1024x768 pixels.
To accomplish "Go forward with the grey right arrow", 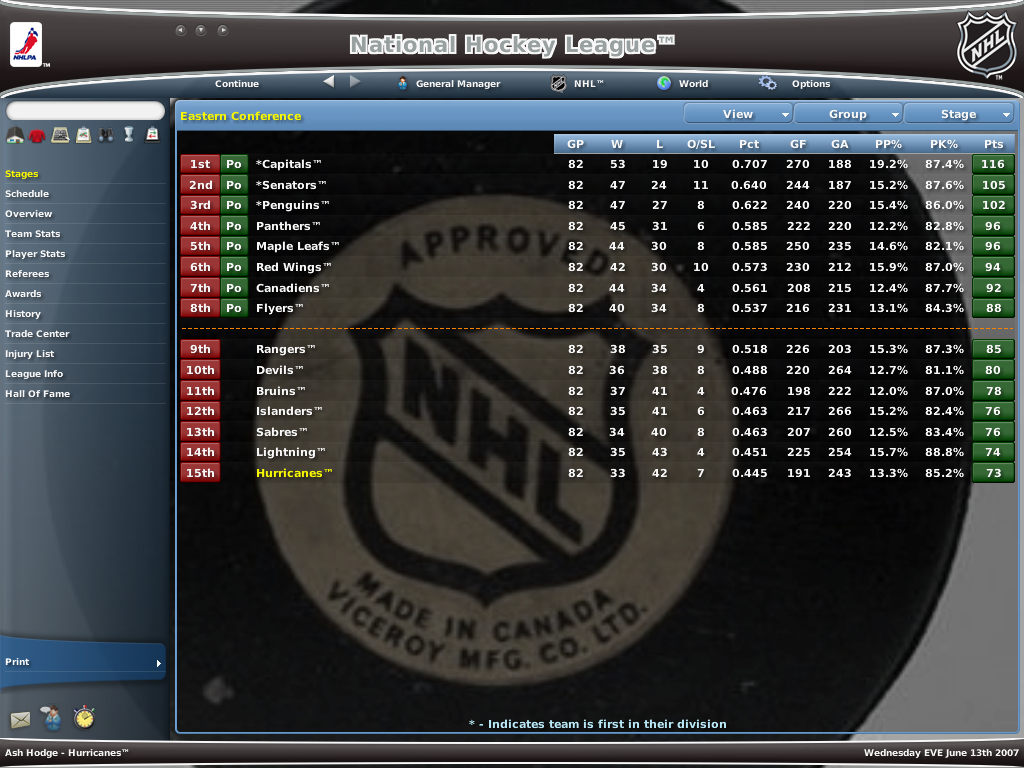I will [x=355, y=82].
